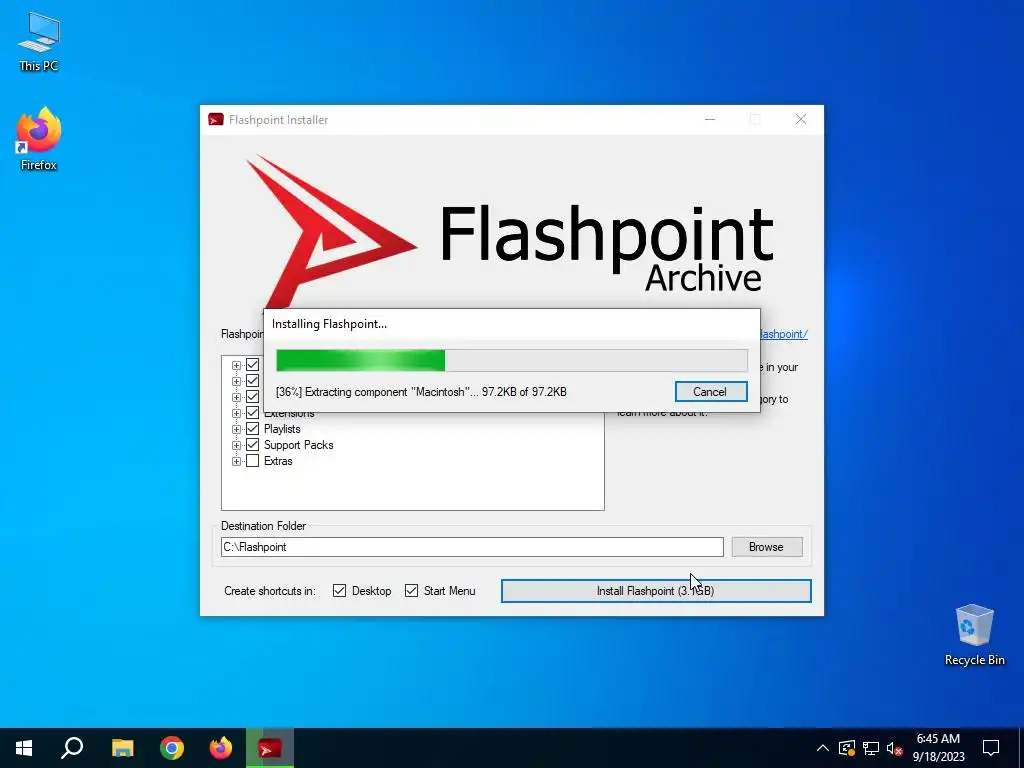Screen dimensions: 1024x768
Task: Click Install Flashpoint (3.1GB) button
Action: (656, 591)
